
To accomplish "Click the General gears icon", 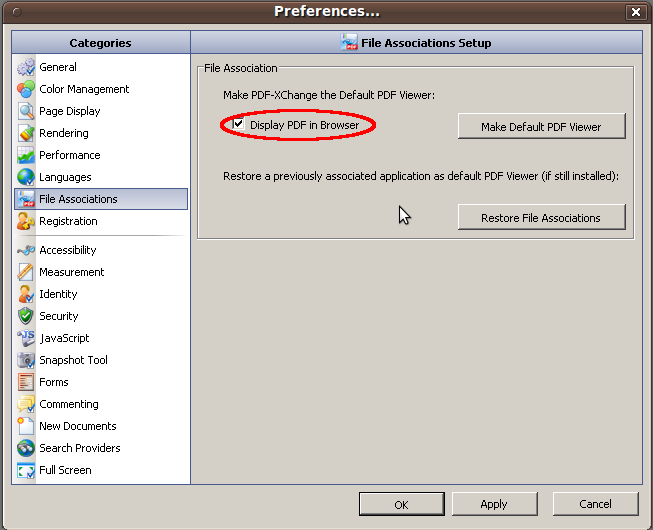I will (26, 67).
